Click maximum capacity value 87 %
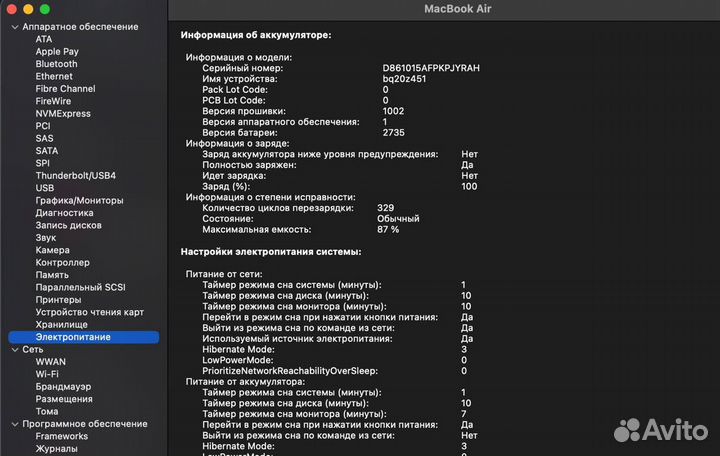This screenshot has width=720, height=456. tap(388, 230)
